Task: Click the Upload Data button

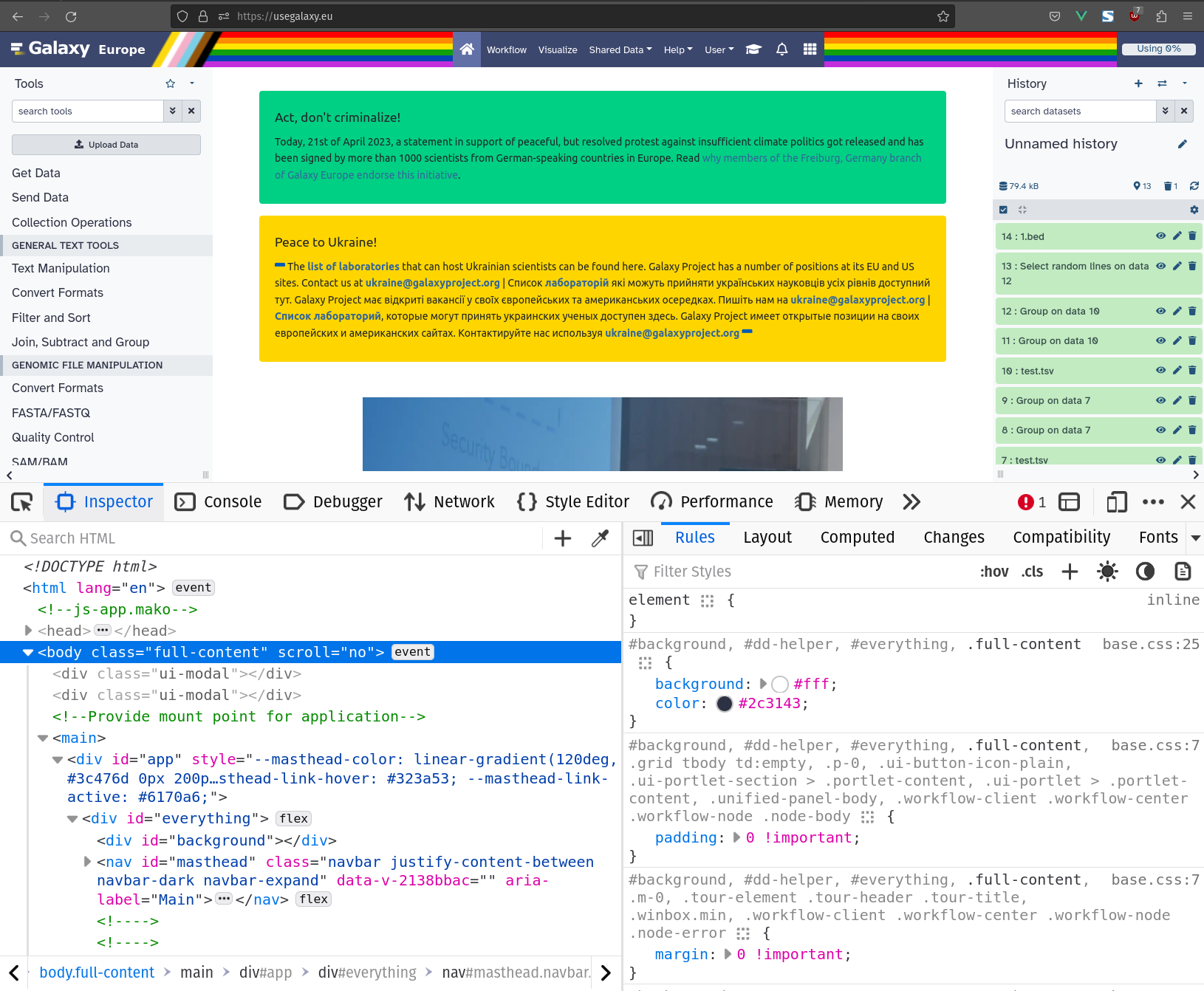Action: (x=106, y=145)
